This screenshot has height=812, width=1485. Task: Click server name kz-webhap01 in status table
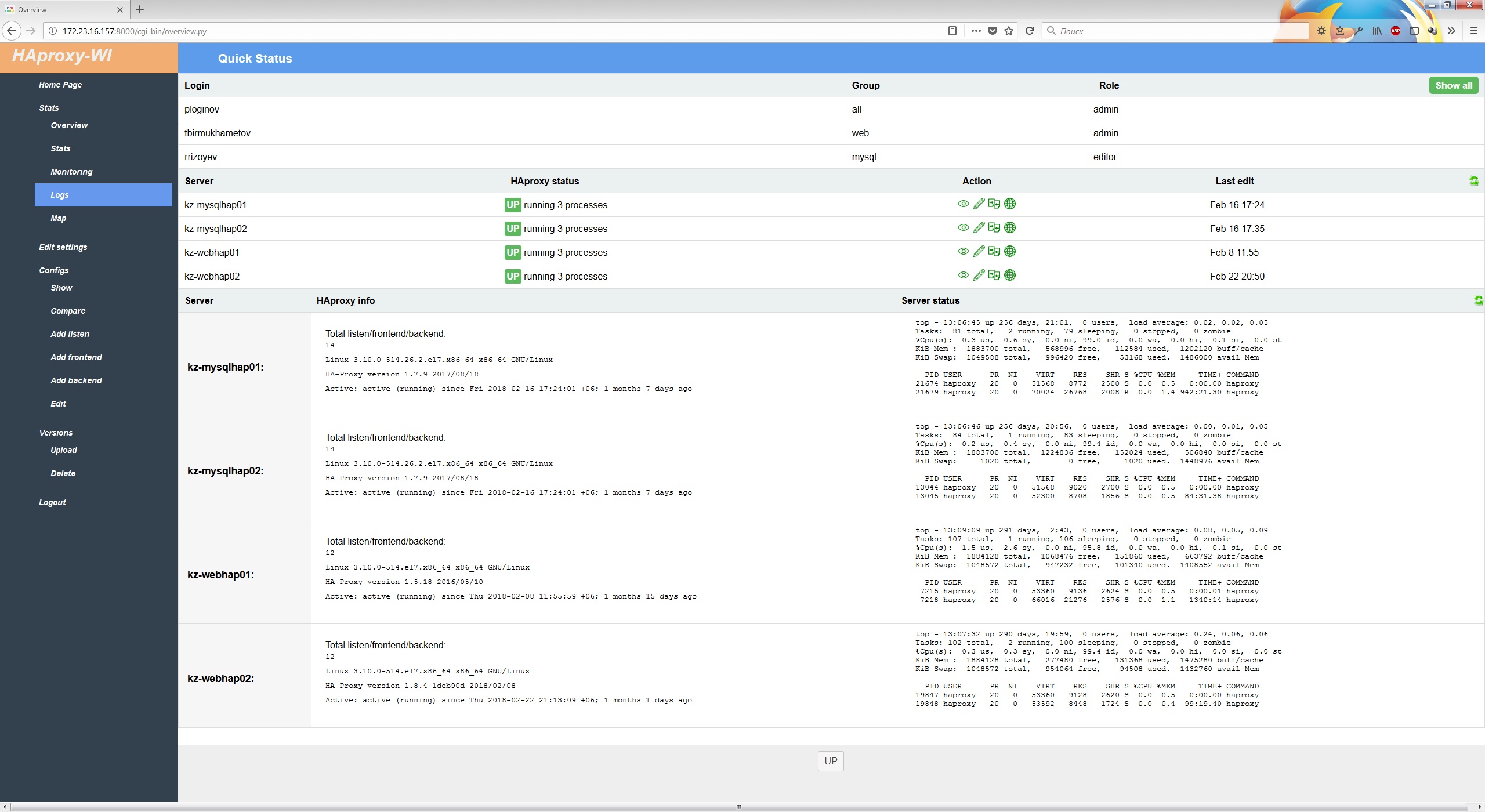(212, 252)
